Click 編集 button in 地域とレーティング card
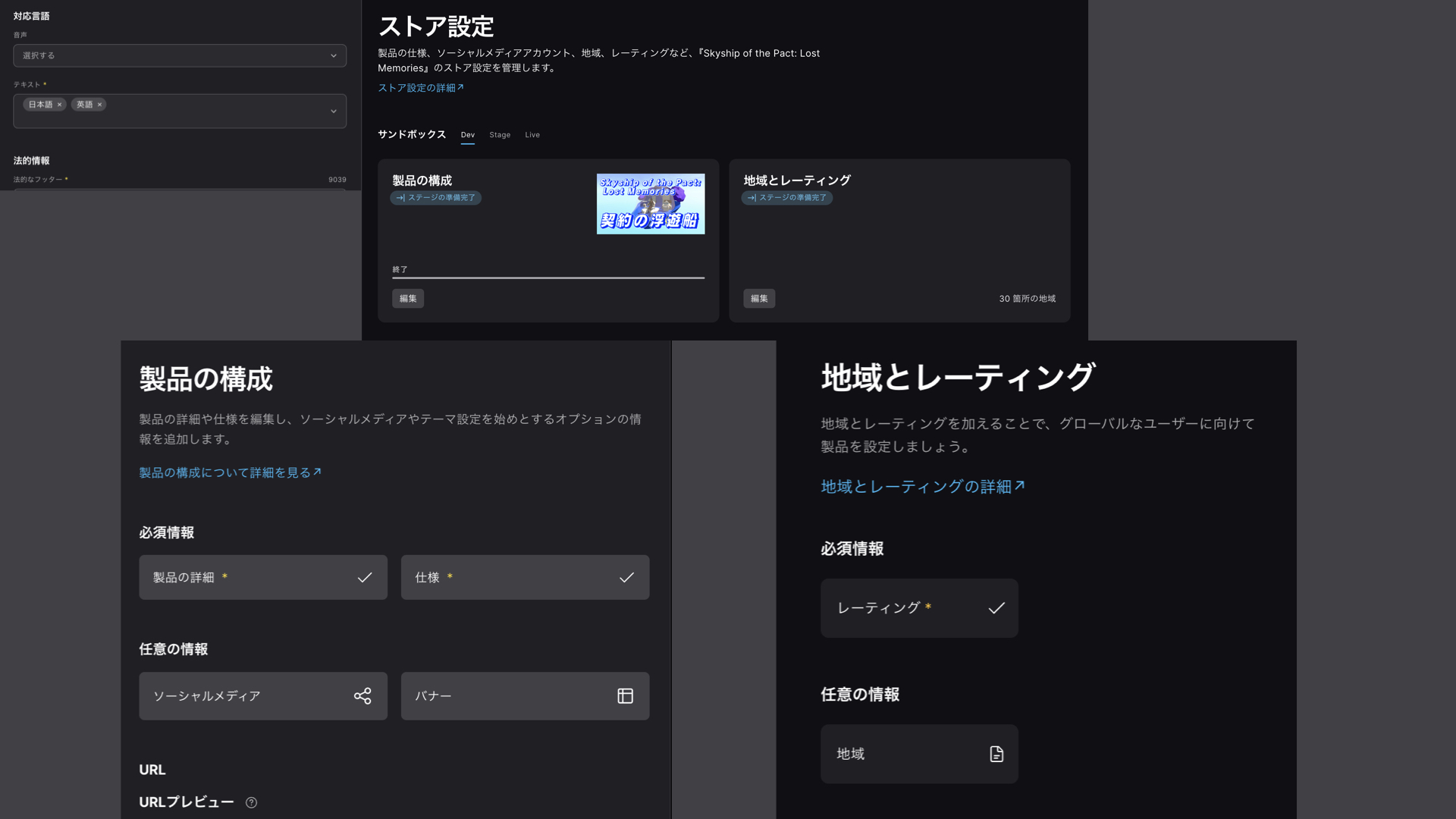This screenshot has width=1456, height=819. pyautogui.click(x=759, y=299)
